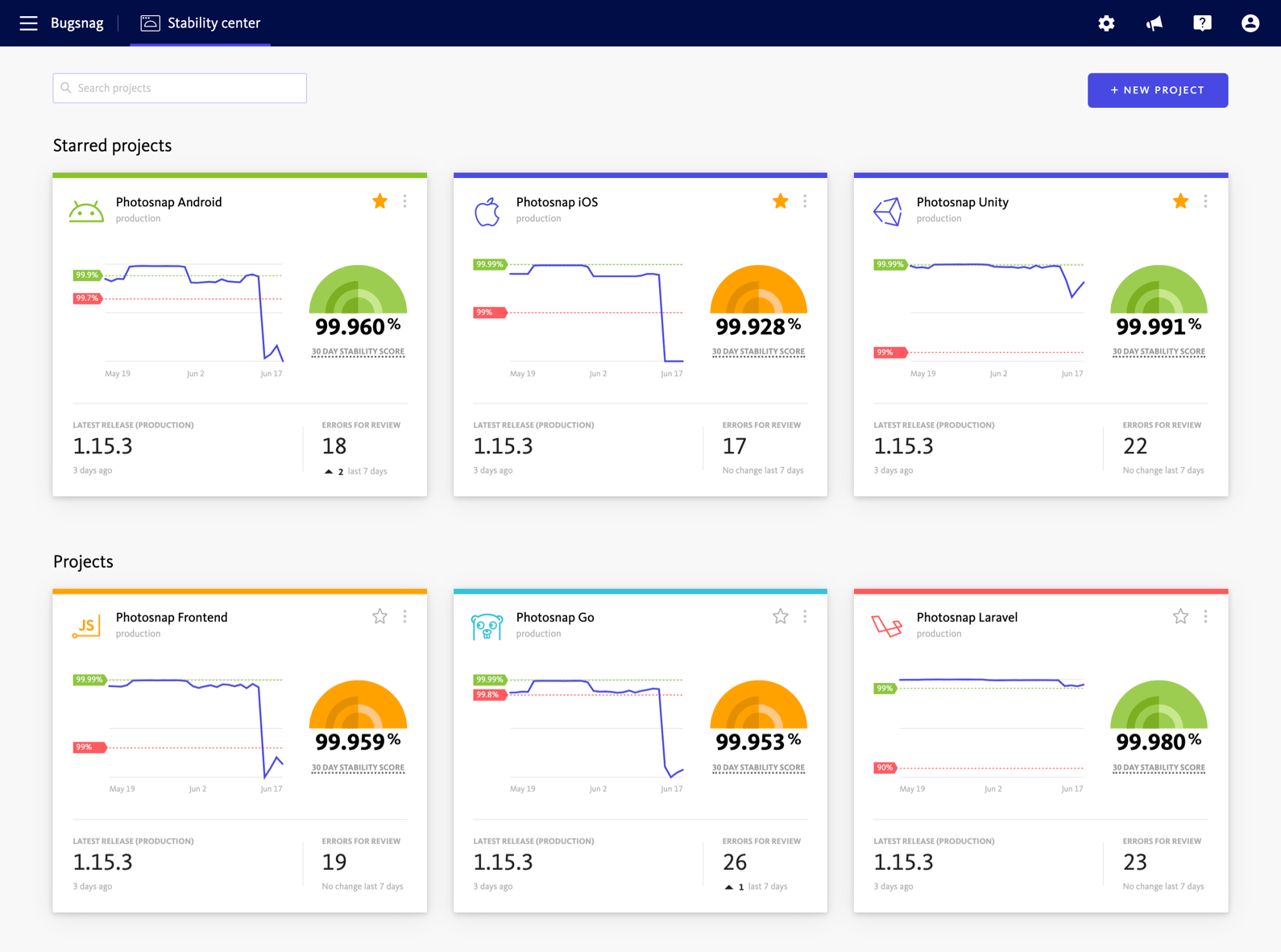Click Android errors for review count 18

334,446
